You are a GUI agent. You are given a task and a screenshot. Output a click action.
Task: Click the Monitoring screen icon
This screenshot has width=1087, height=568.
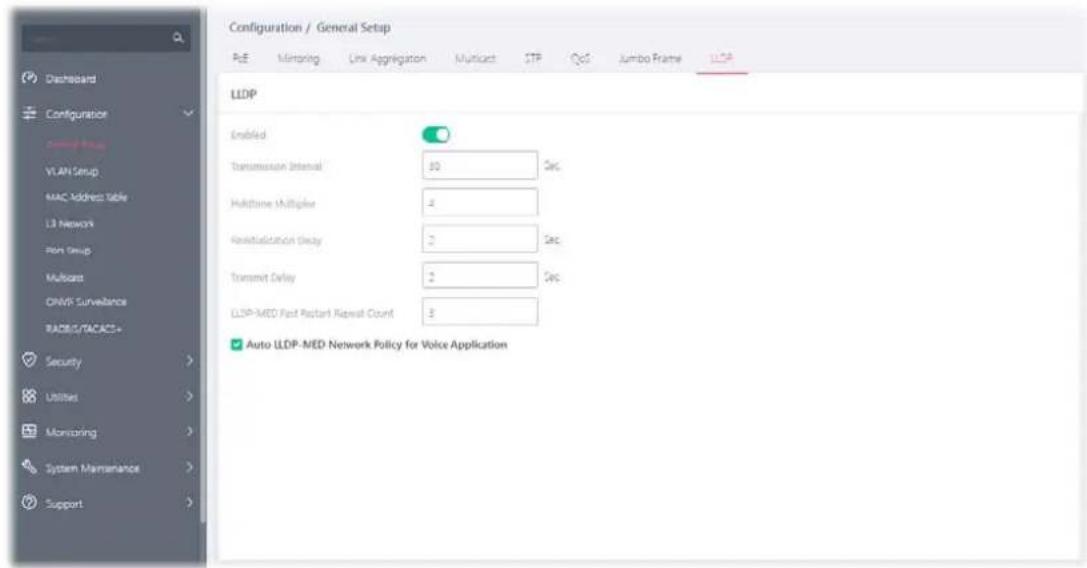pyautogui.click(x=29, y=431)
